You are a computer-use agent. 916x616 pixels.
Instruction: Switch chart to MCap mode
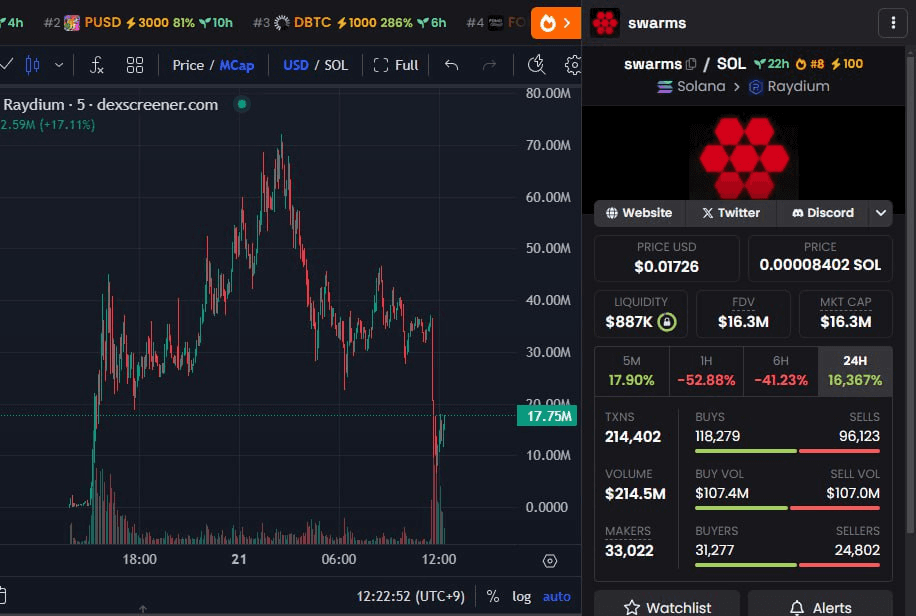click(237, 65)
